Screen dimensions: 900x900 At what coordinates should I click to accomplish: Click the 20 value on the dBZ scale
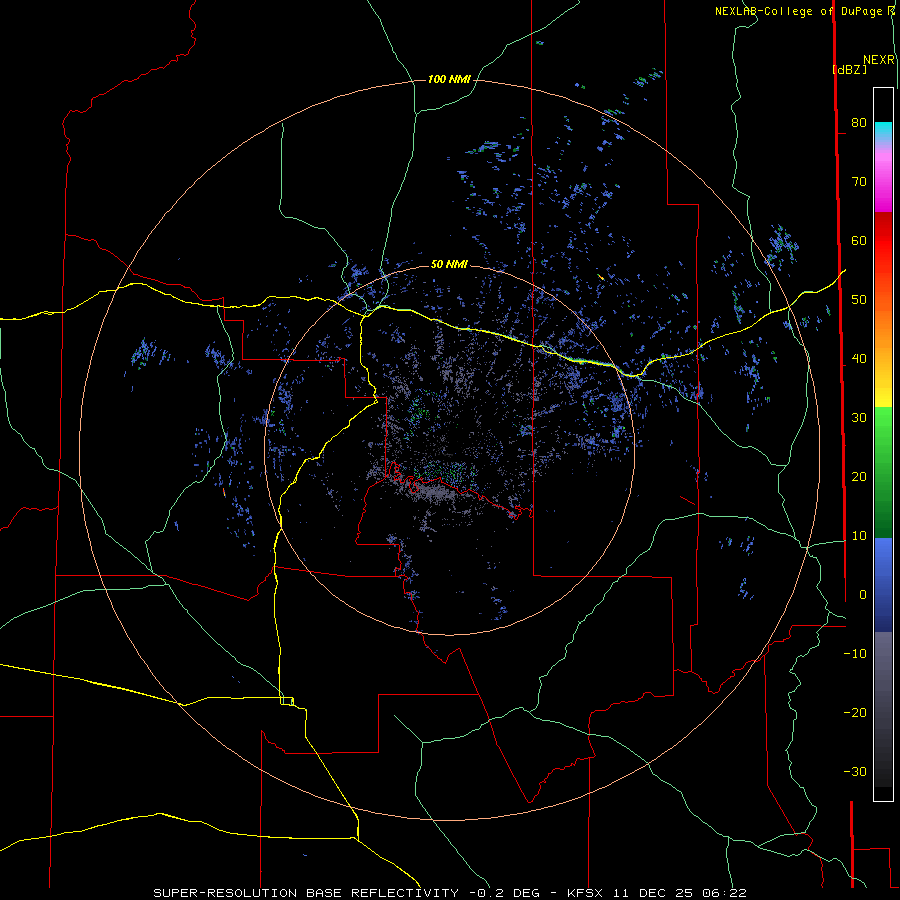pos(859,477)
